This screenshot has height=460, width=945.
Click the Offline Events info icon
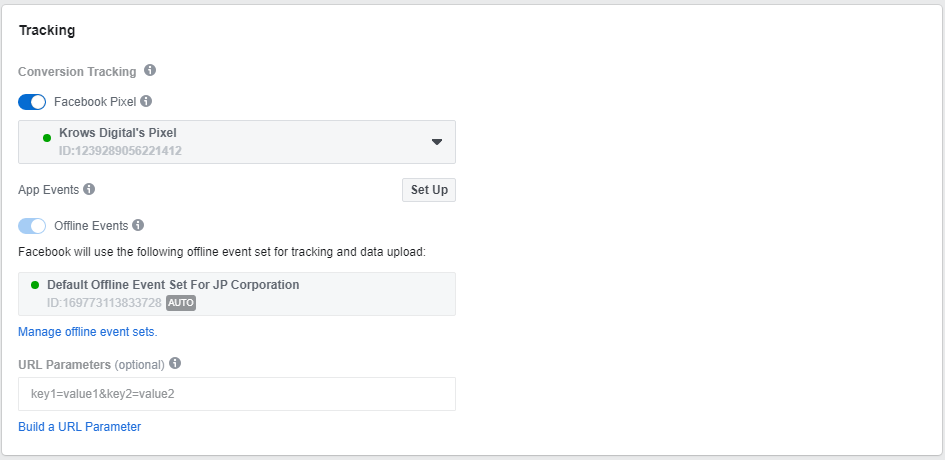pyautogui.click(x=138, y=225)
